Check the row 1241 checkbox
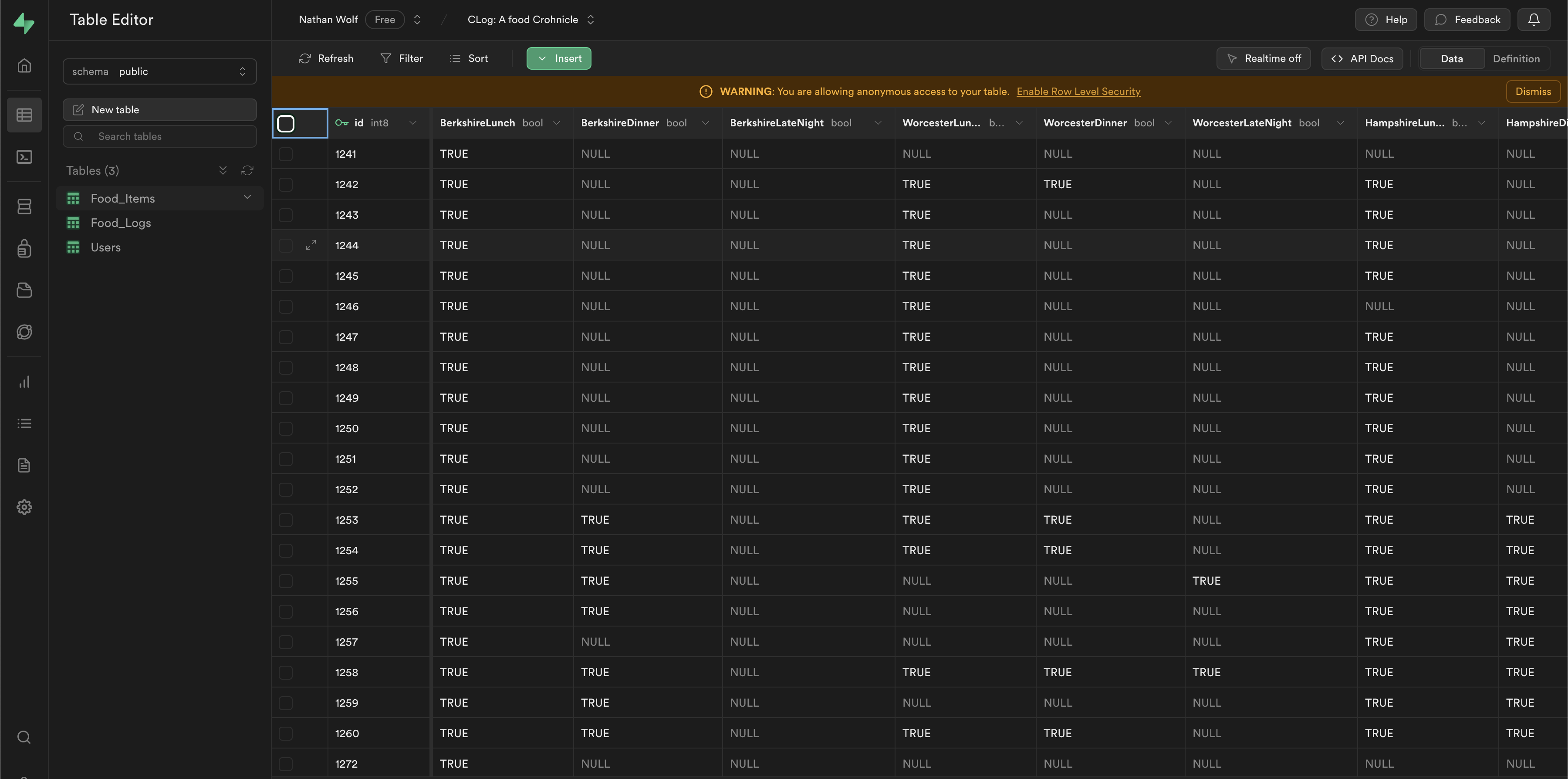Image resolution: width=1568 pixels, height=779 pixels. pyautogui.click(x=285, y=154)
